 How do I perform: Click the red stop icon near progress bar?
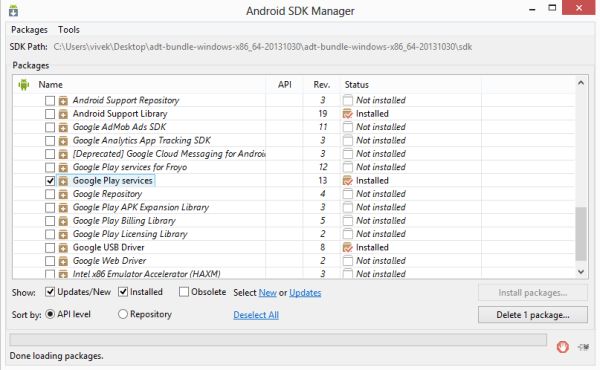click(562, 347)
